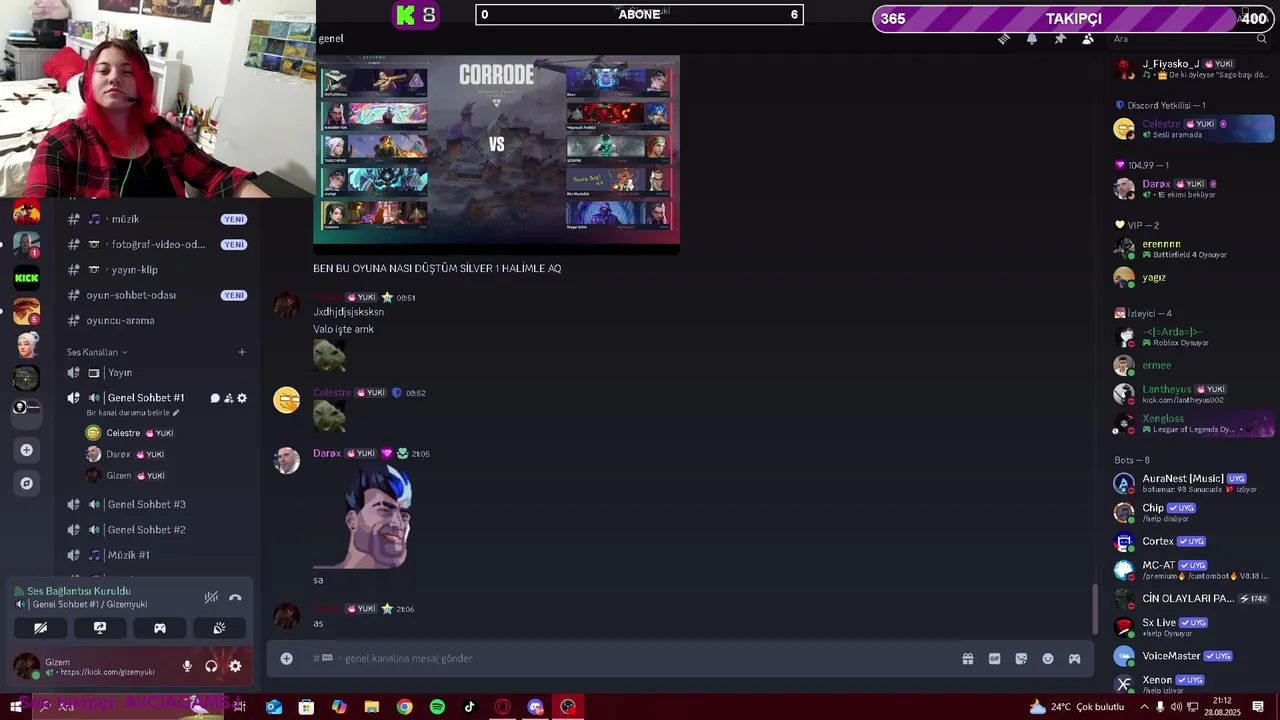Screen dimensions: 1280x720
Task: Add a server with plus icon
Action: coord(27,450)
